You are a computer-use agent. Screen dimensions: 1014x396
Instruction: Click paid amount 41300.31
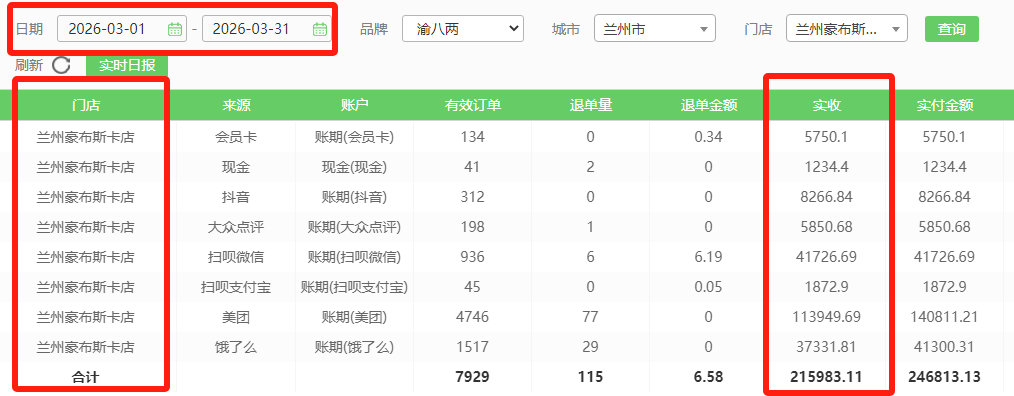click(x=945, y=347)
